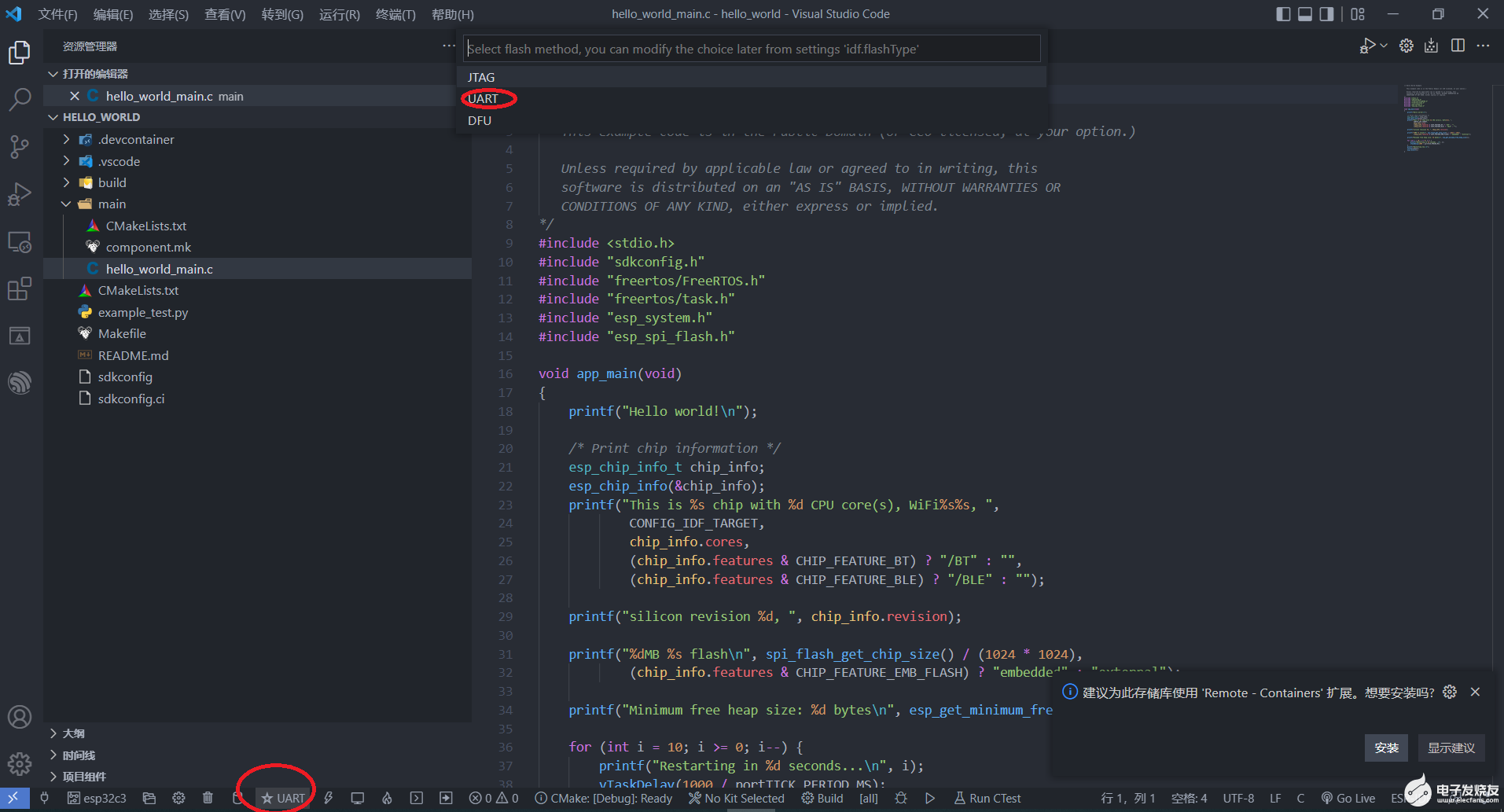Click the CMake launch play icon
The height and width of the screenshot is (812, 1504).
930,798
